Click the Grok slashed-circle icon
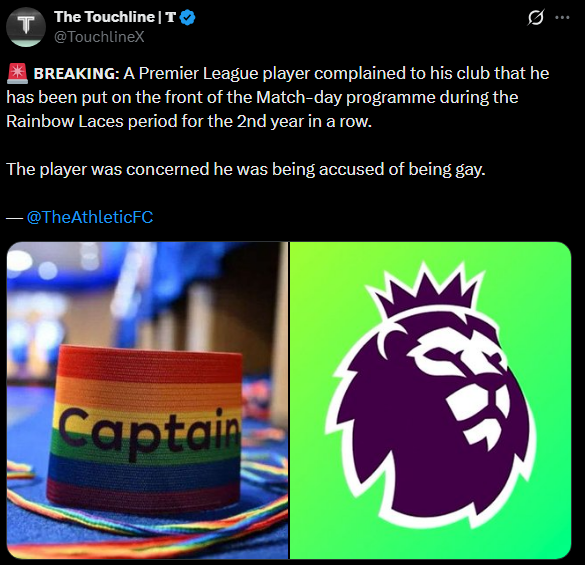 536,17
